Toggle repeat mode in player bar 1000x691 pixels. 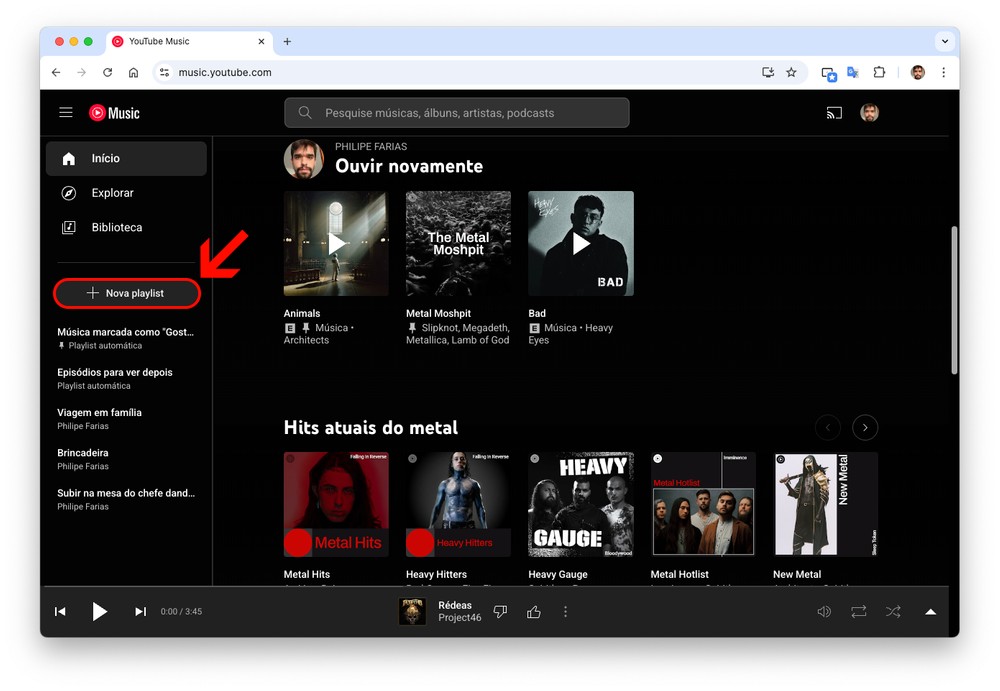[x=859, y=612]
